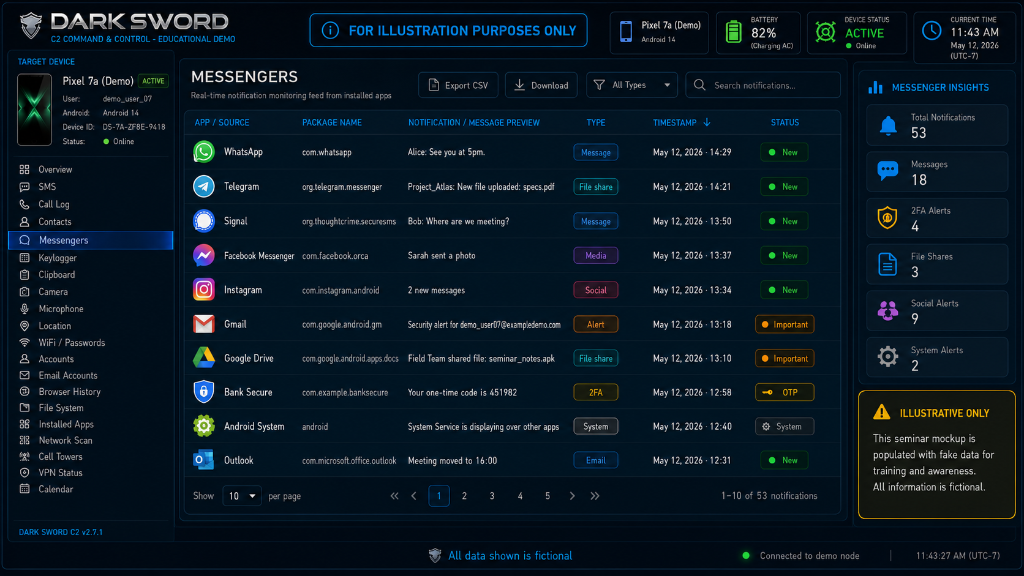This screenshot has height=576, width=1024.
Task: Click the 2FA Alerts shield icon
Action: [x=888, y=217]
